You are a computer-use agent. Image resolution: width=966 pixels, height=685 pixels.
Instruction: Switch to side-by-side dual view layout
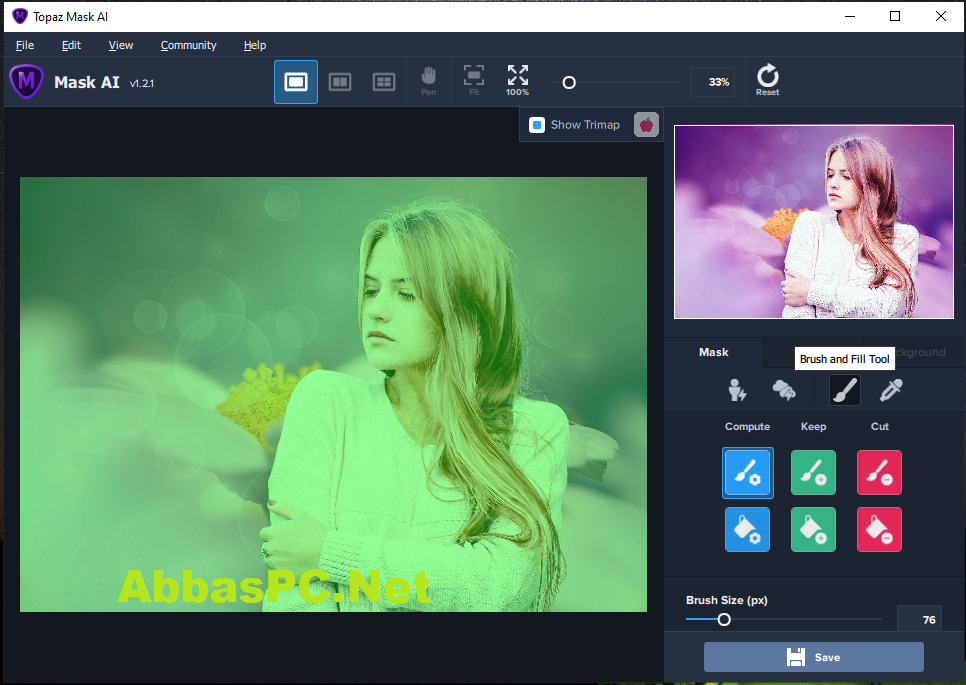tap(340, 82)
